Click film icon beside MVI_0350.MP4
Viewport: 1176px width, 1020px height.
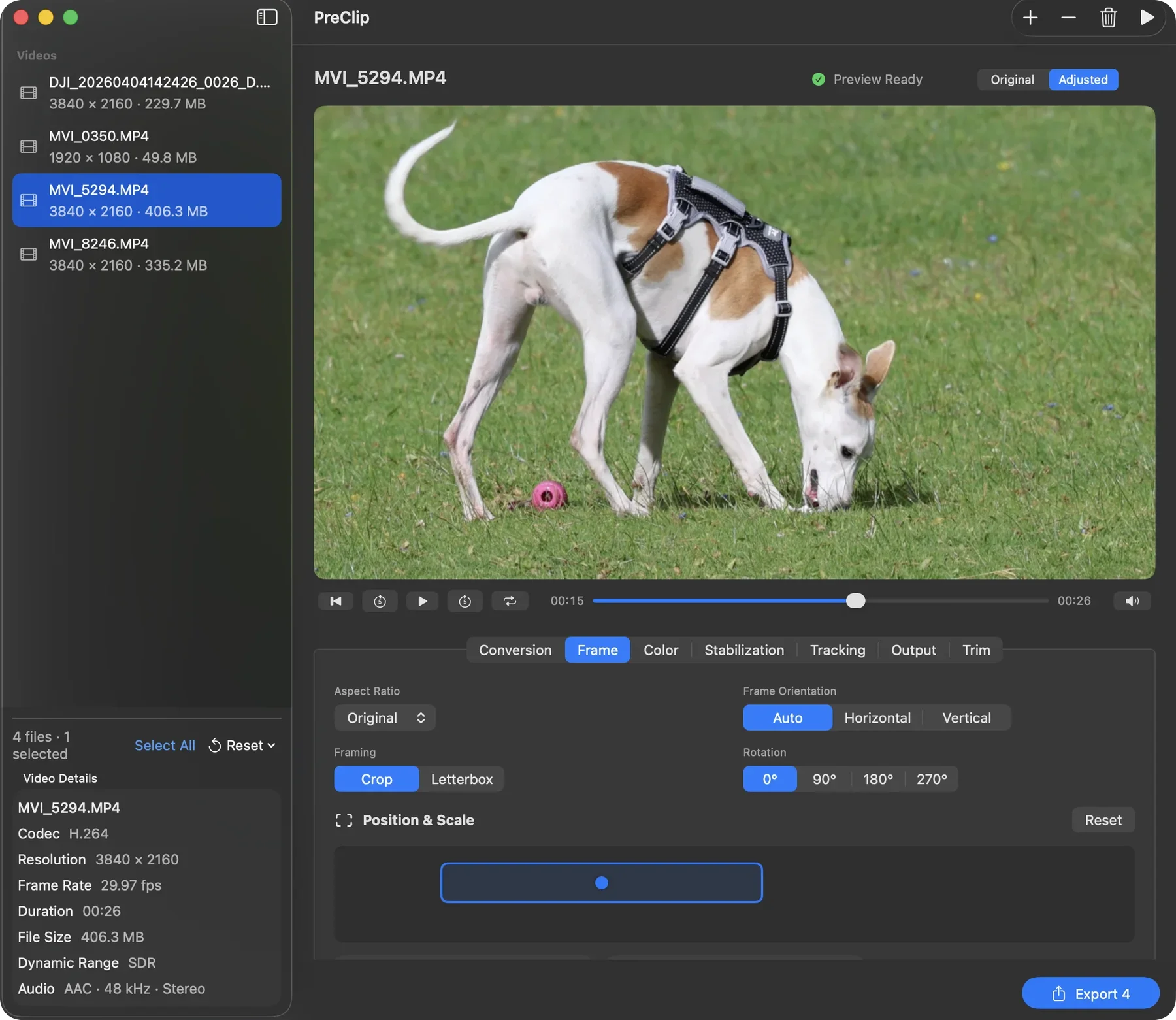(29, 146)
